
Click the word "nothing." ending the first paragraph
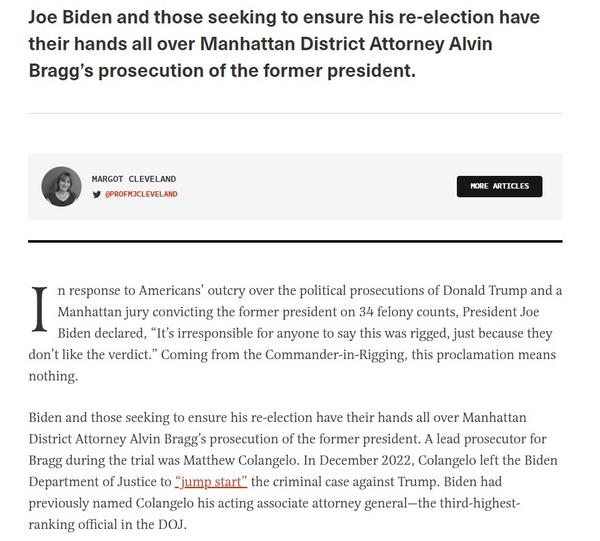click(53, 376)
